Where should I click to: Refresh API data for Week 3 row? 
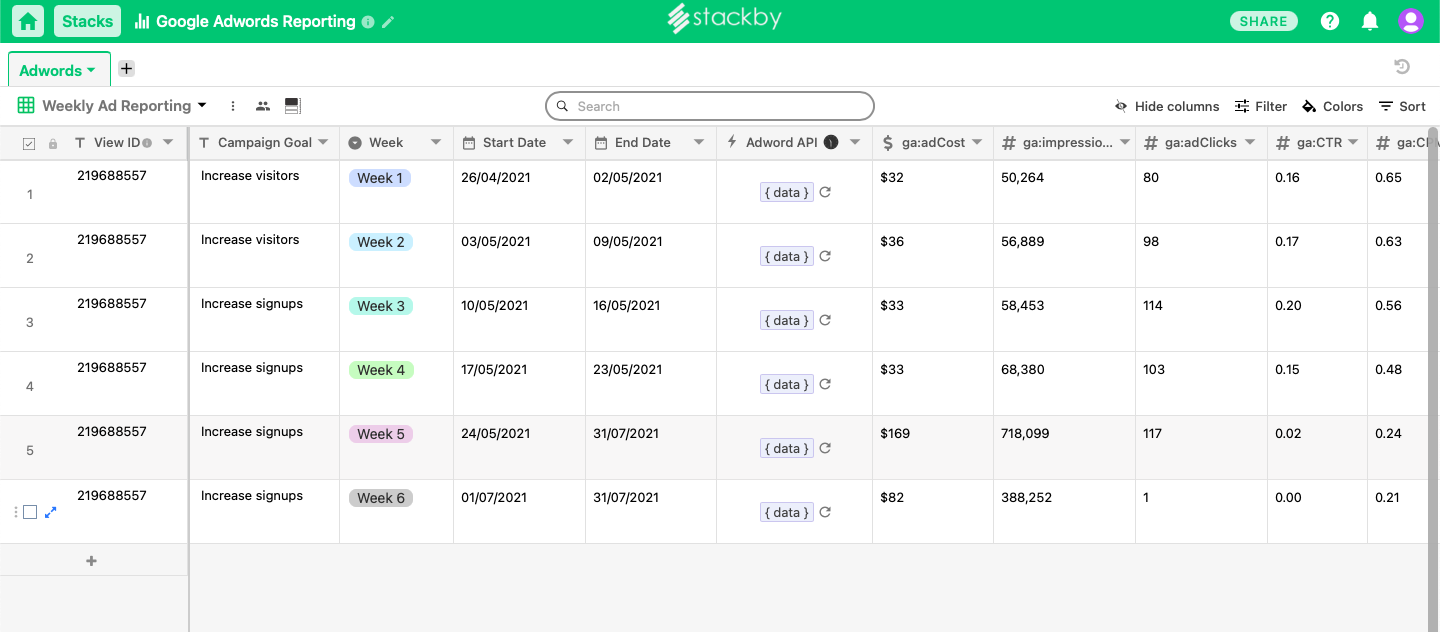coord(825,320)
